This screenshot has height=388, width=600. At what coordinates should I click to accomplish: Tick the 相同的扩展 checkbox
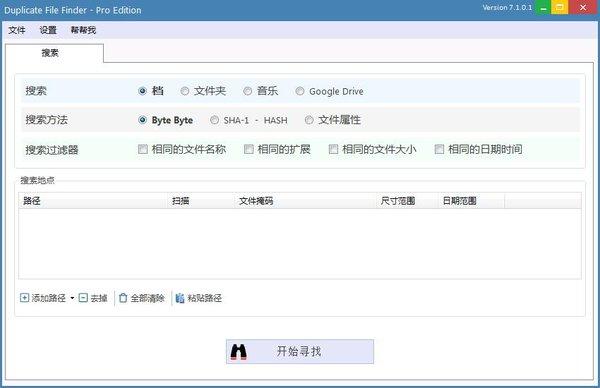click(249, 149)
